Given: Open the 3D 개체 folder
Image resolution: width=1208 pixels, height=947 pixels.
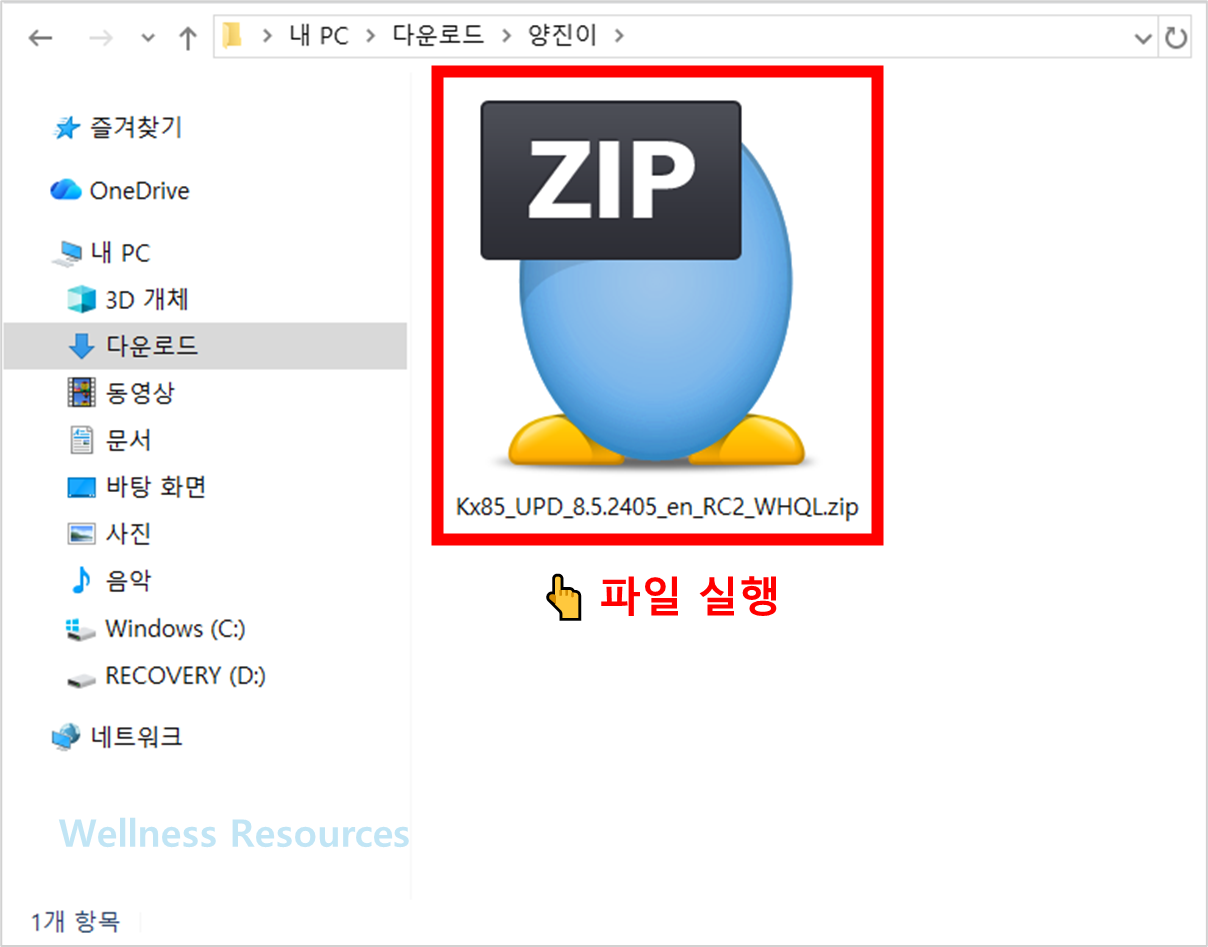Looking at the screenshot, I should pyautogui.click(x=148, y=299).
